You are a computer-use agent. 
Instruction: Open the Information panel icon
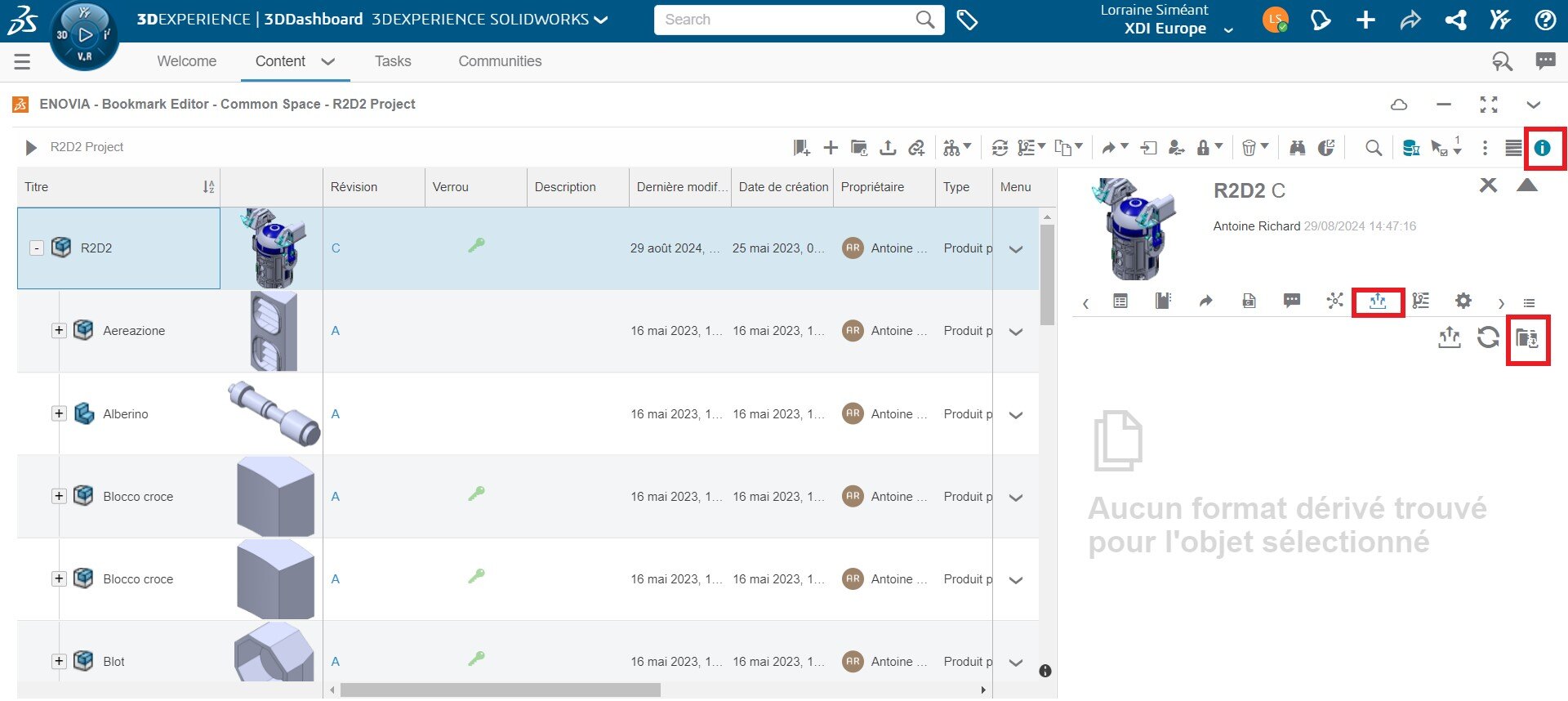[1542, 148]
